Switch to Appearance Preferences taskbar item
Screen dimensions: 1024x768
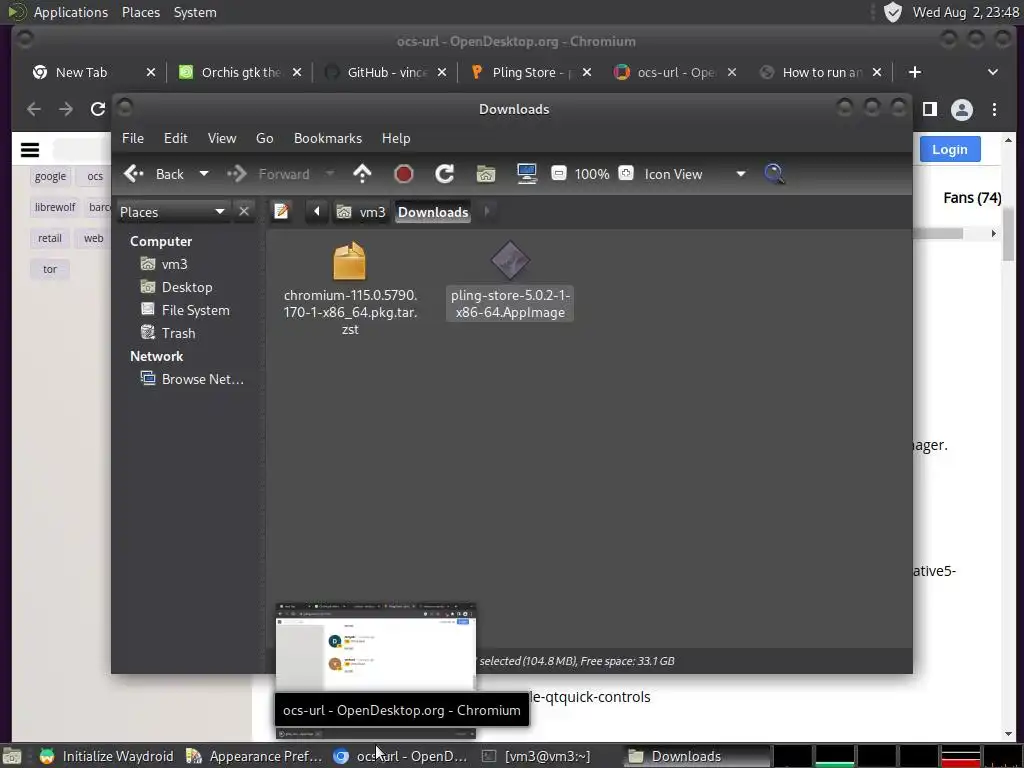coord(255,756)
